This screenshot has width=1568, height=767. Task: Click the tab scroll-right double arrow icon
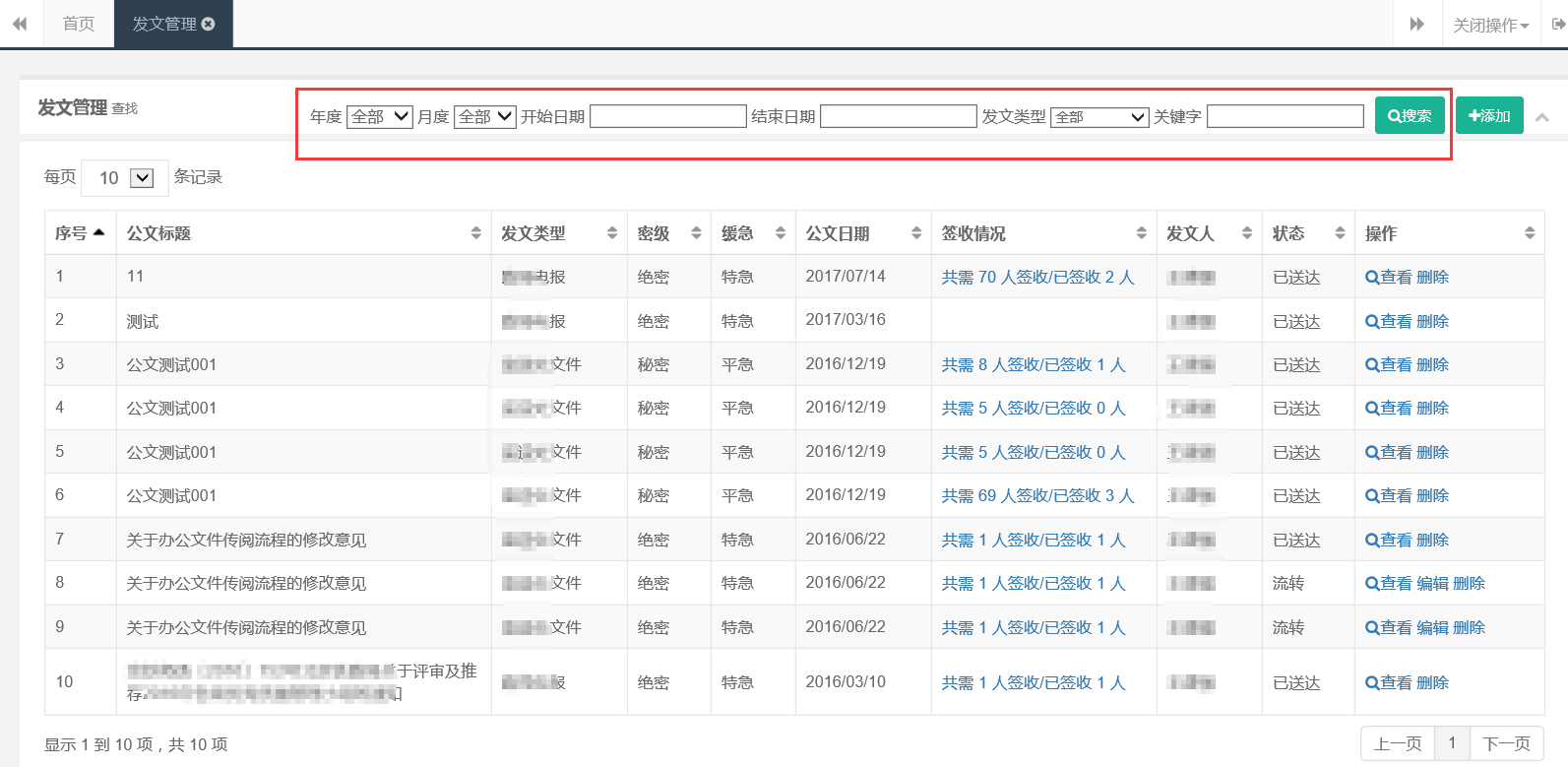coord(1417,24)
